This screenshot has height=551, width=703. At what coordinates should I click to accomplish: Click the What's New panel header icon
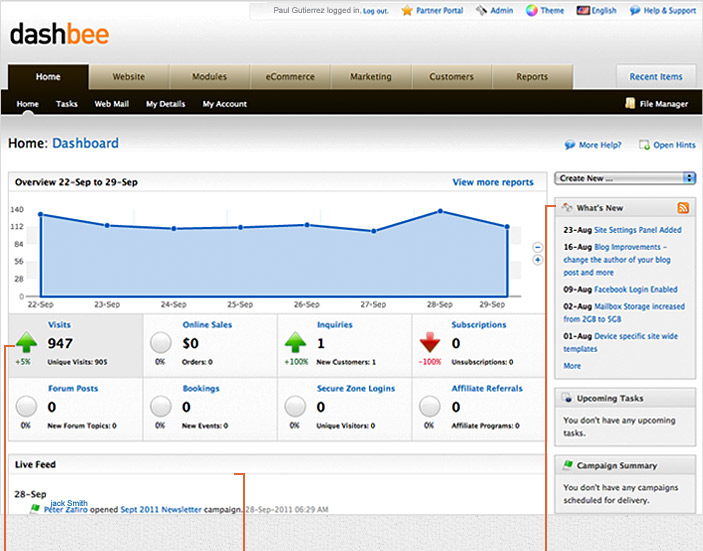coord(567,207)
